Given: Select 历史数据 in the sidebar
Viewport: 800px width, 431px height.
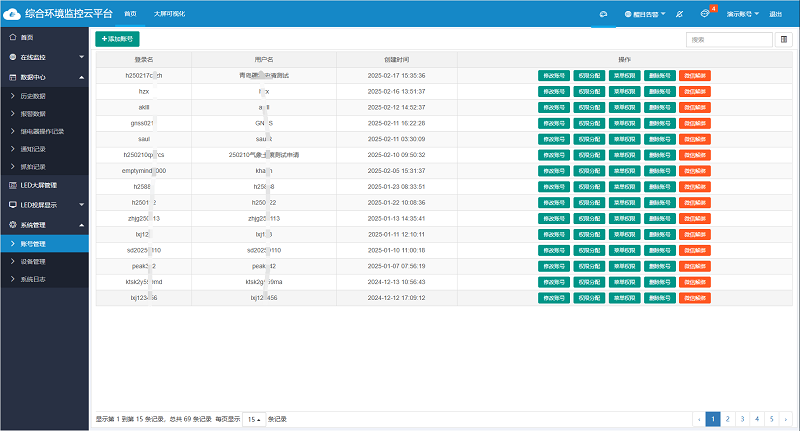Looking at the screenshot, I should tap(35, 95).
